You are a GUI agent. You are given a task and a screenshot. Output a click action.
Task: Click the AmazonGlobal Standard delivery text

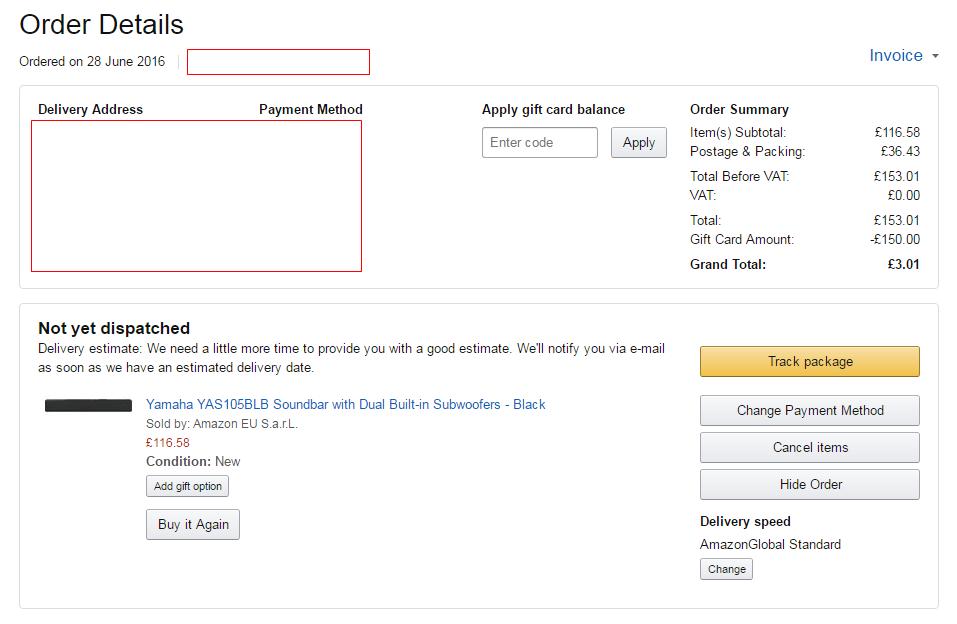[x=770, y=545]
